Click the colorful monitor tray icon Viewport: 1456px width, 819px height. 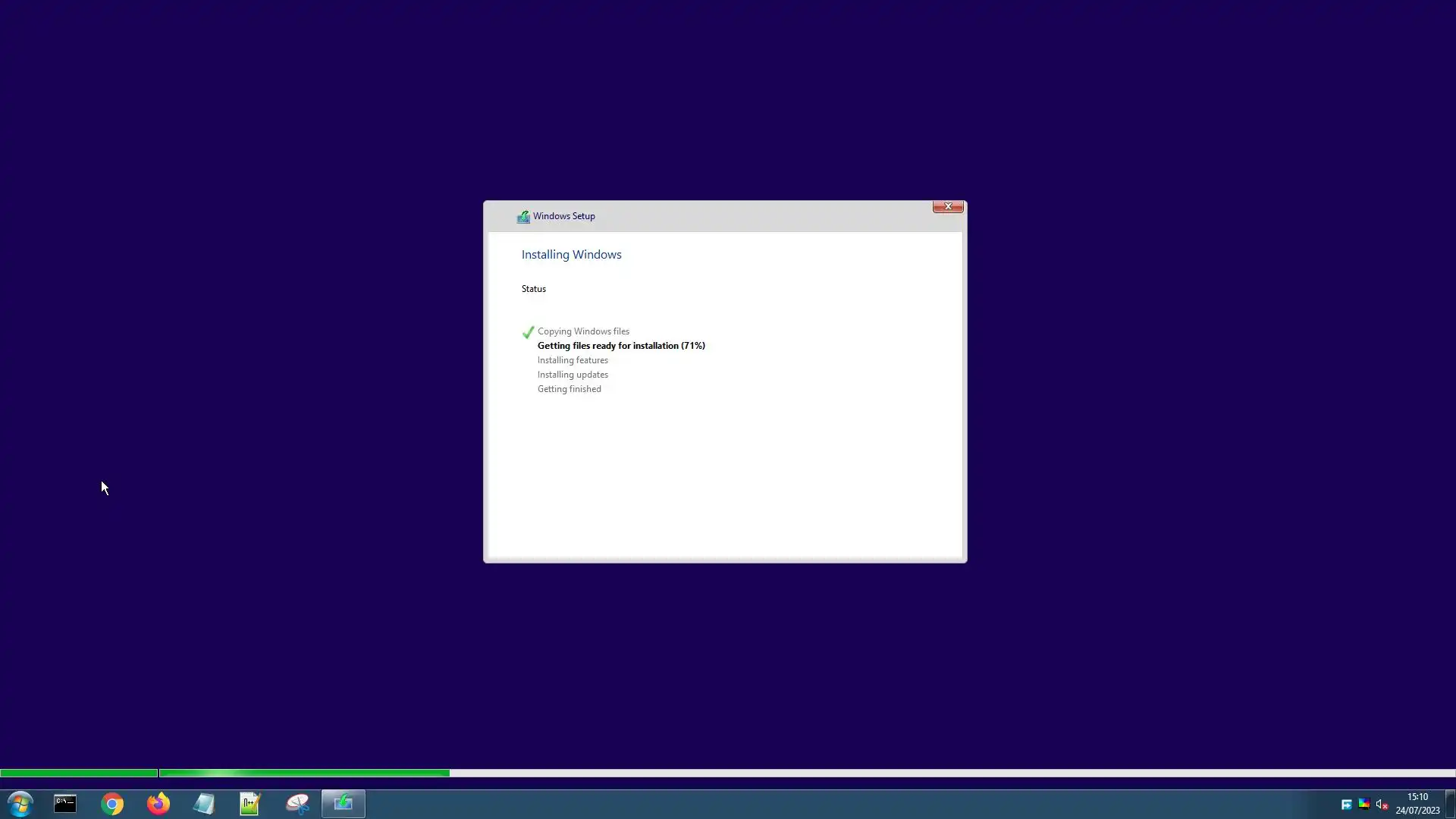[x=1363, y=805]
